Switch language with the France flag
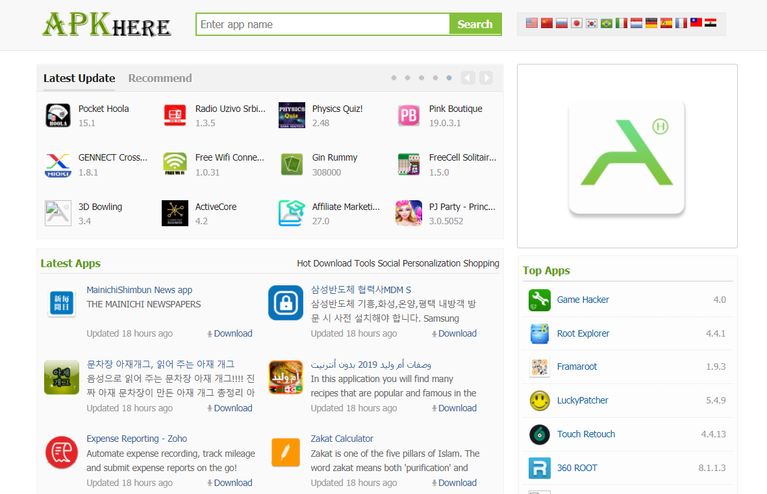The width and height of the screenshot is (767, 494). tap(681, 23)
